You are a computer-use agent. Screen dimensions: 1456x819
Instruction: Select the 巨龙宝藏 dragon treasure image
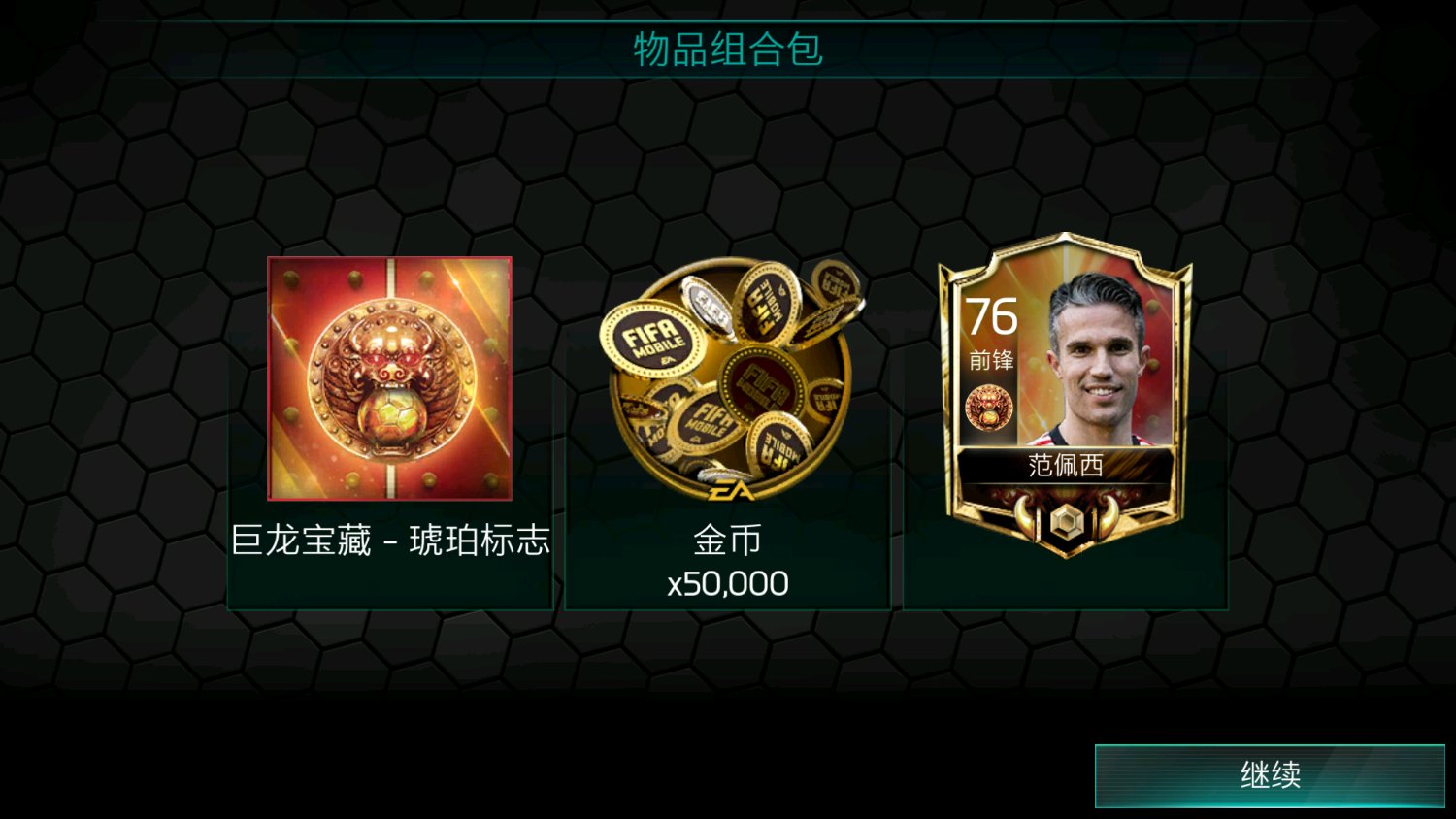pos(389,378)
